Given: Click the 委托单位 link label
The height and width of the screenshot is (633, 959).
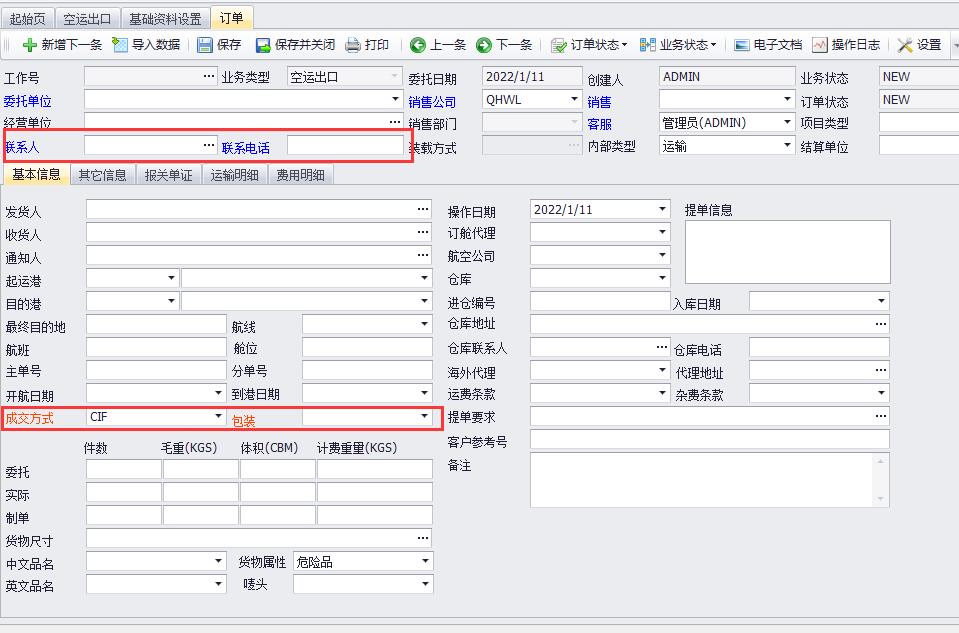Looking at the screenshot, I should pos(28,101).
